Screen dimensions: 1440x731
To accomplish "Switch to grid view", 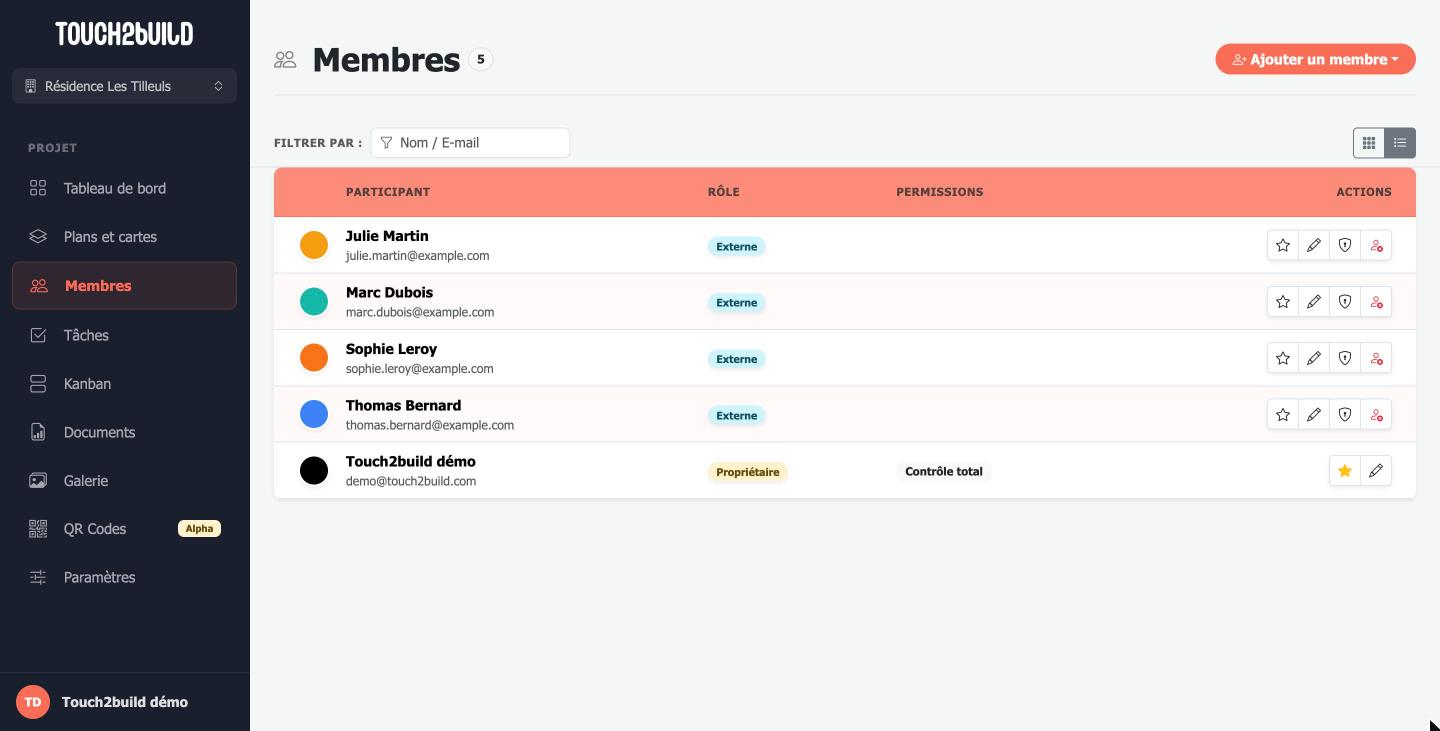I will coord(1369,143).
